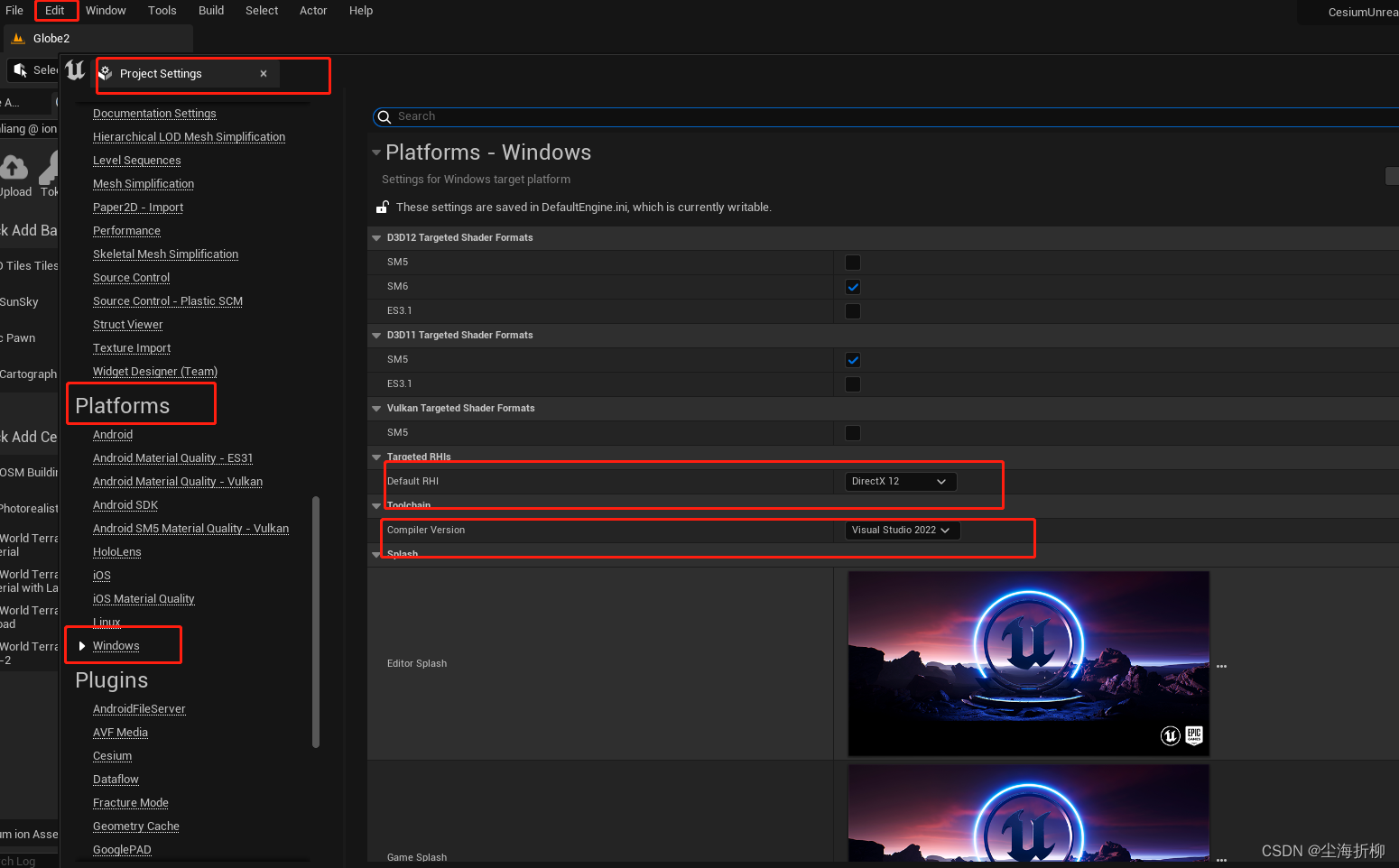This screenshot has width=1399, height=868.
Task: Open the Help menu
Action: click(361, 11)
